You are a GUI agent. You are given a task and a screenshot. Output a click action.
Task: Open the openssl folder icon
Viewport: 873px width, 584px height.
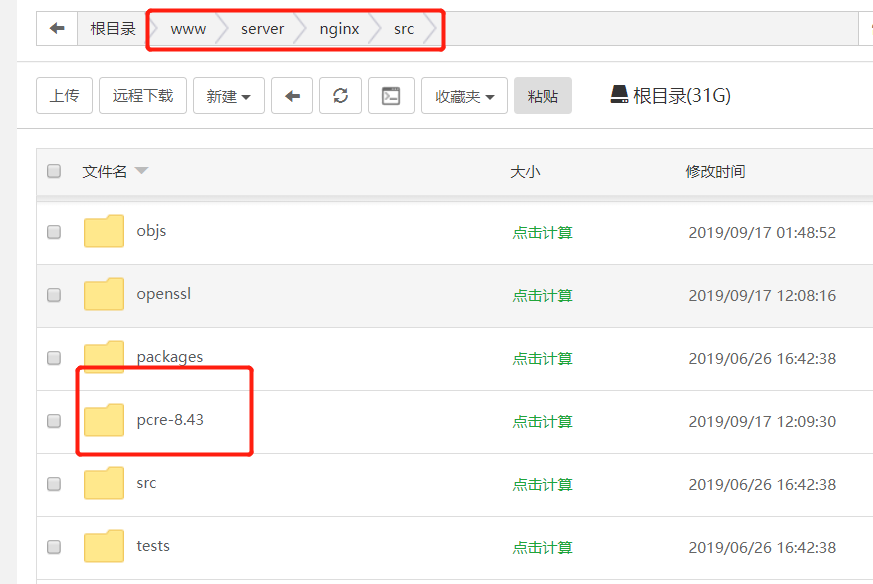[104, 295]
